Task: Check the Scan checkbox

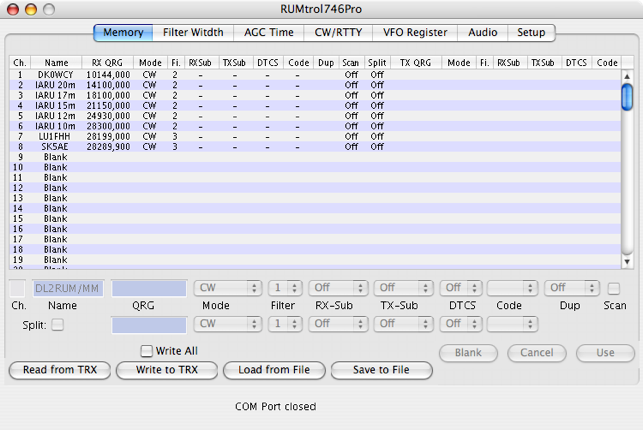Action: [x=614, y=289]
